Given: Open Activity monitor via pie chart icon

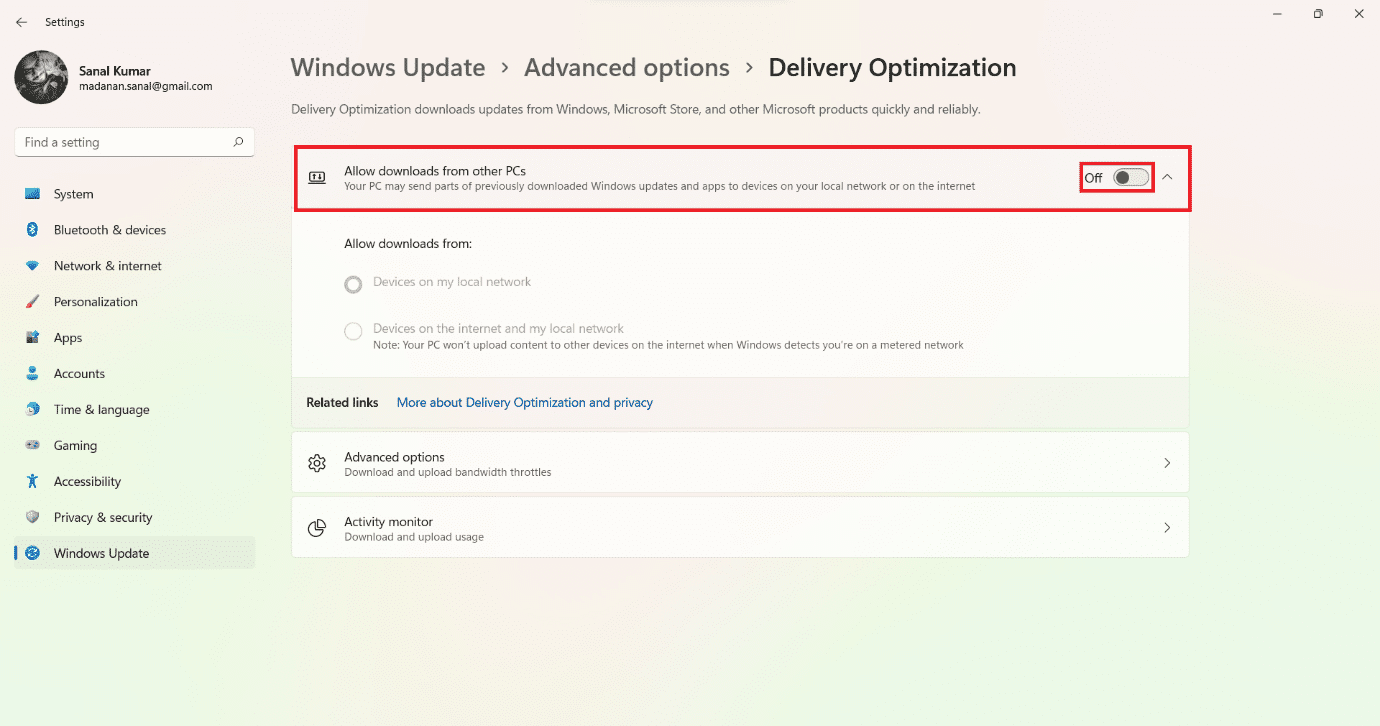Looking at the screenshot, I should 317,527.
